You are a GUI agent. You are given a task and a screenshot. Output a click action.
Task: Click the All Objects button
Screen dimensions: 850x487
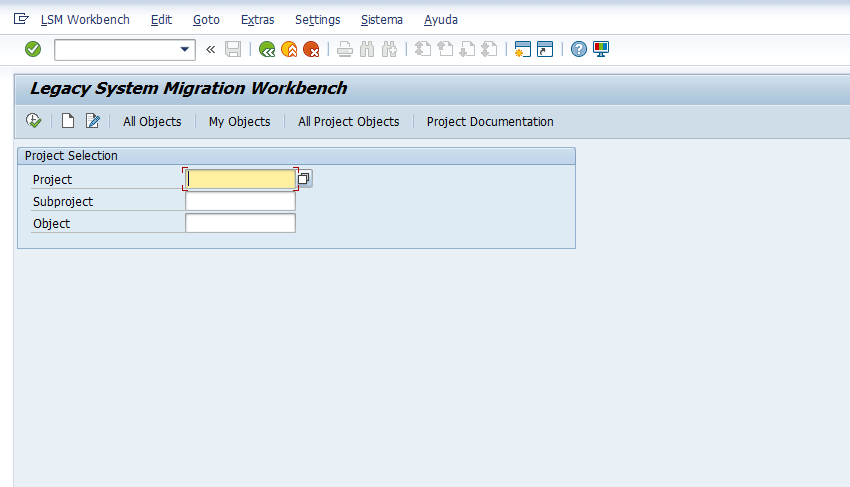152,121
